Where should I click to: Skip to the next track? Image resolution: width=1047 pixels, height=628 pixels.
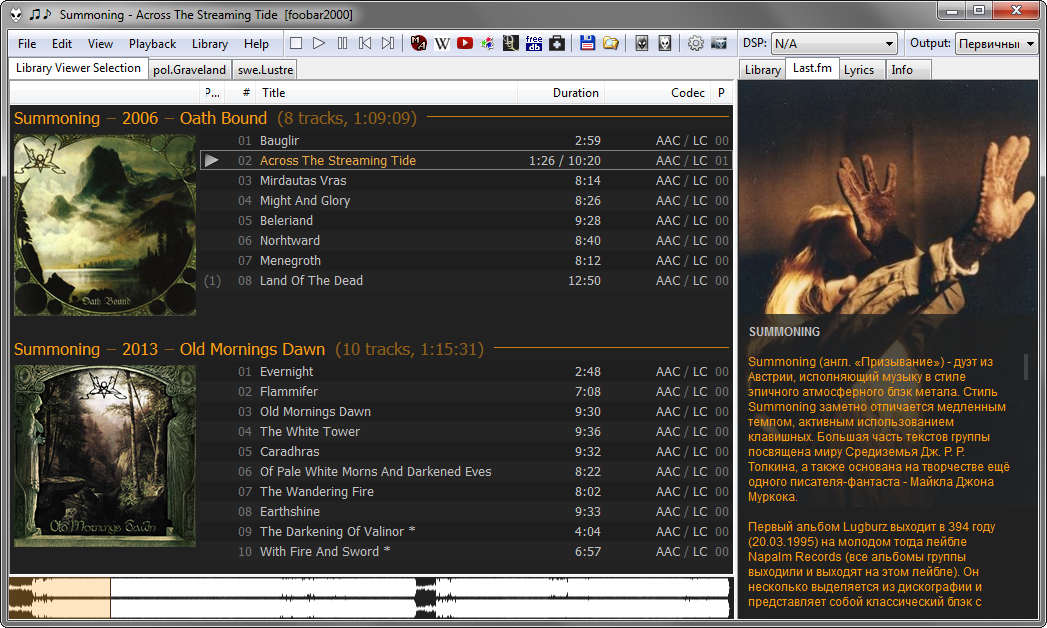387,43
